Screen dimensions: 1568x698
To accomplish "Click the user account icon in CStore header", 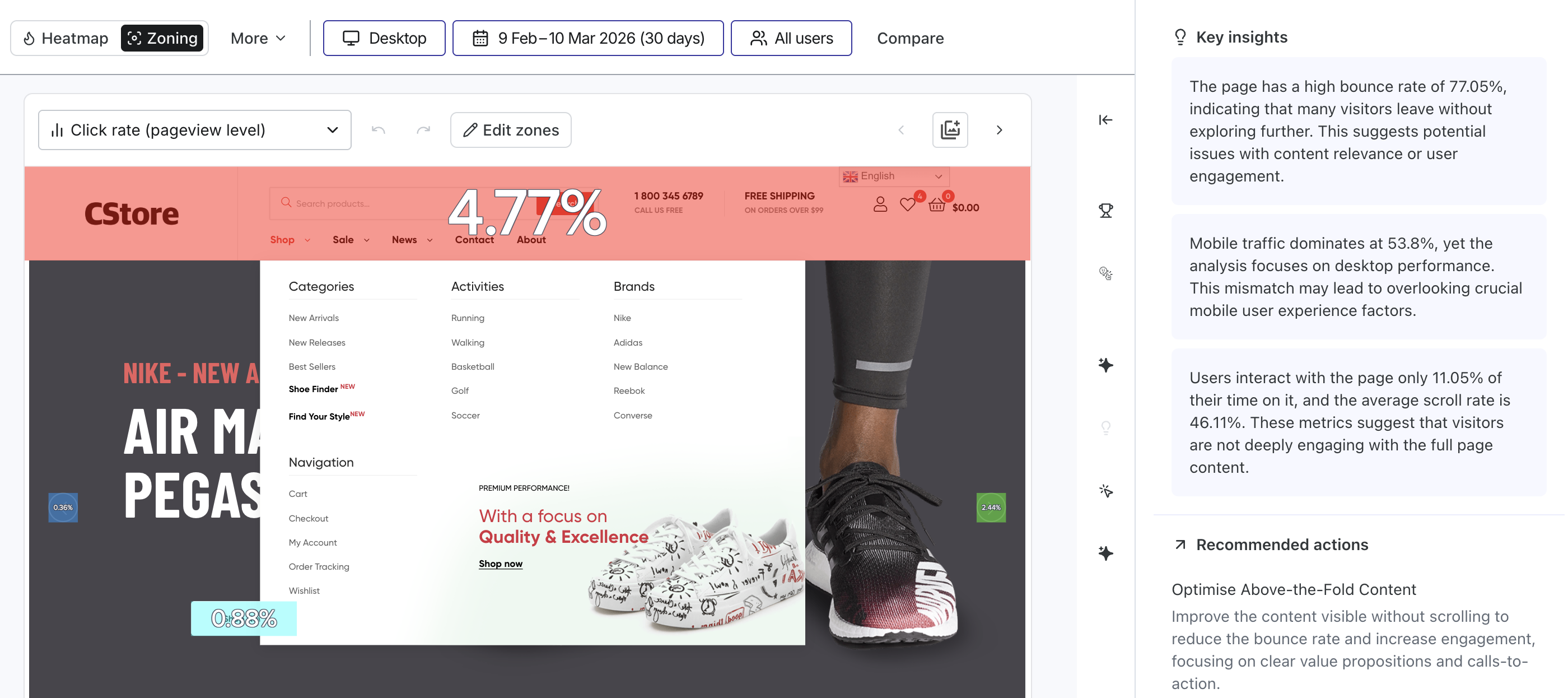I will pos(880,204).
